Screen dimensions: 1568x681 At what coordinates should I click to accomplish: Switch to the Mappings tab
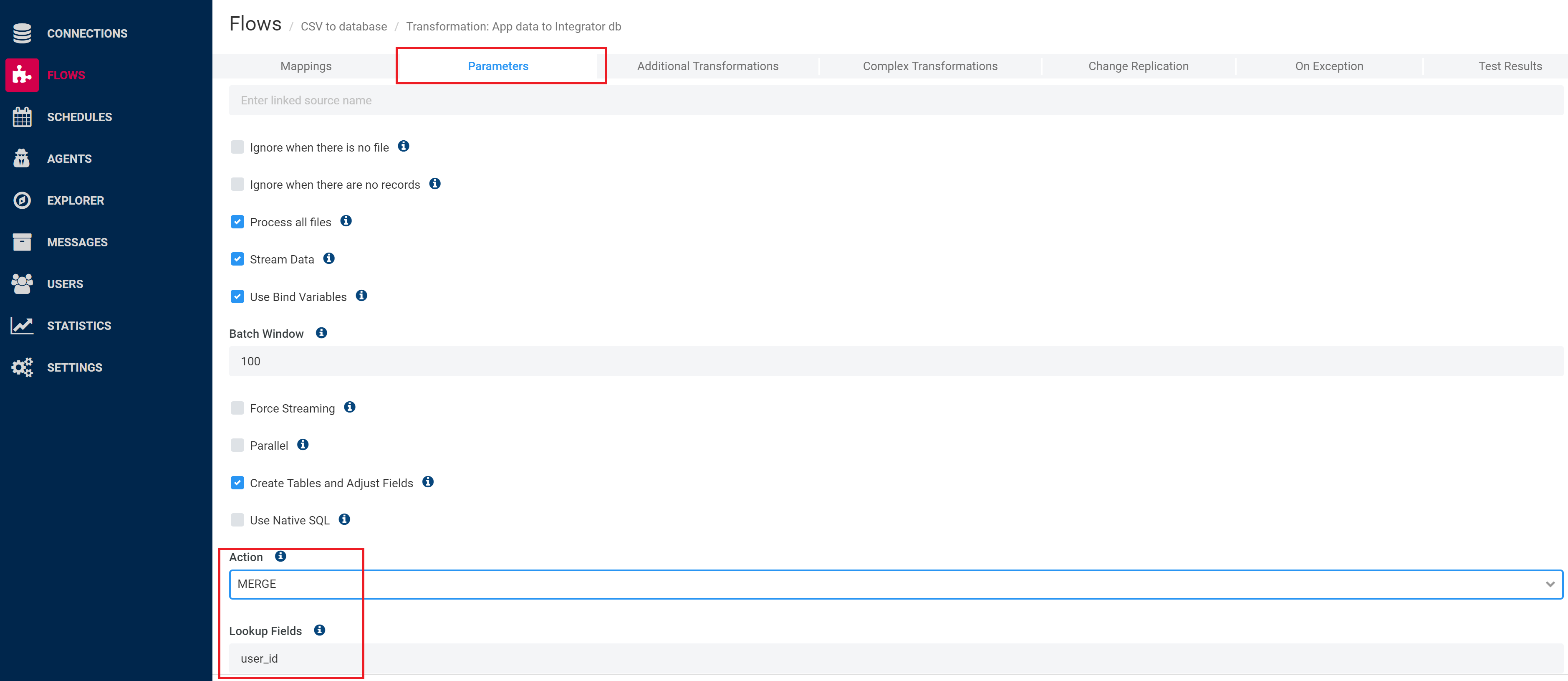click(306, 66)
